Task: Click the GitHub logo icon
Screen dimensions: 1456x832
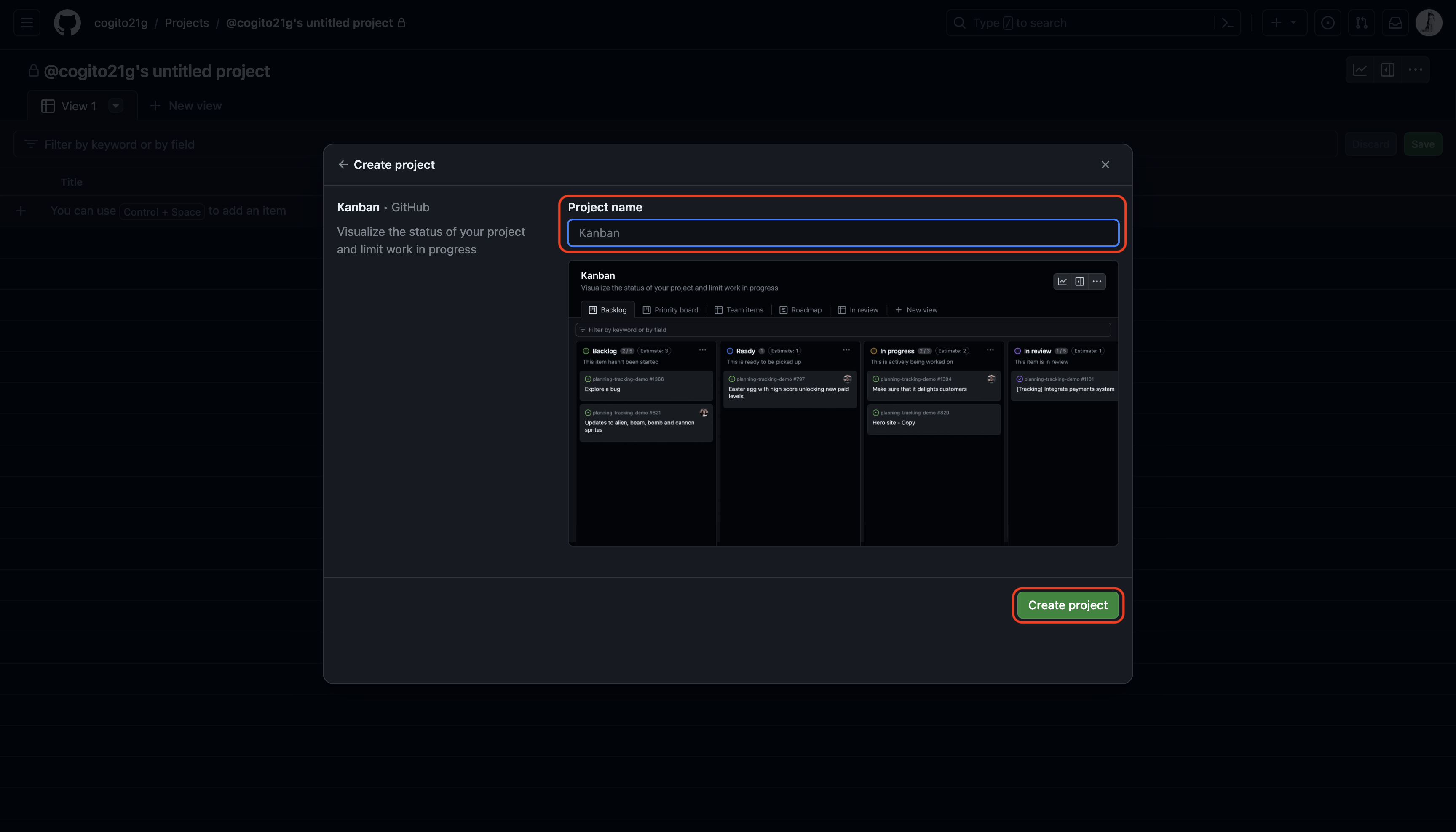Action: [67, 23]
